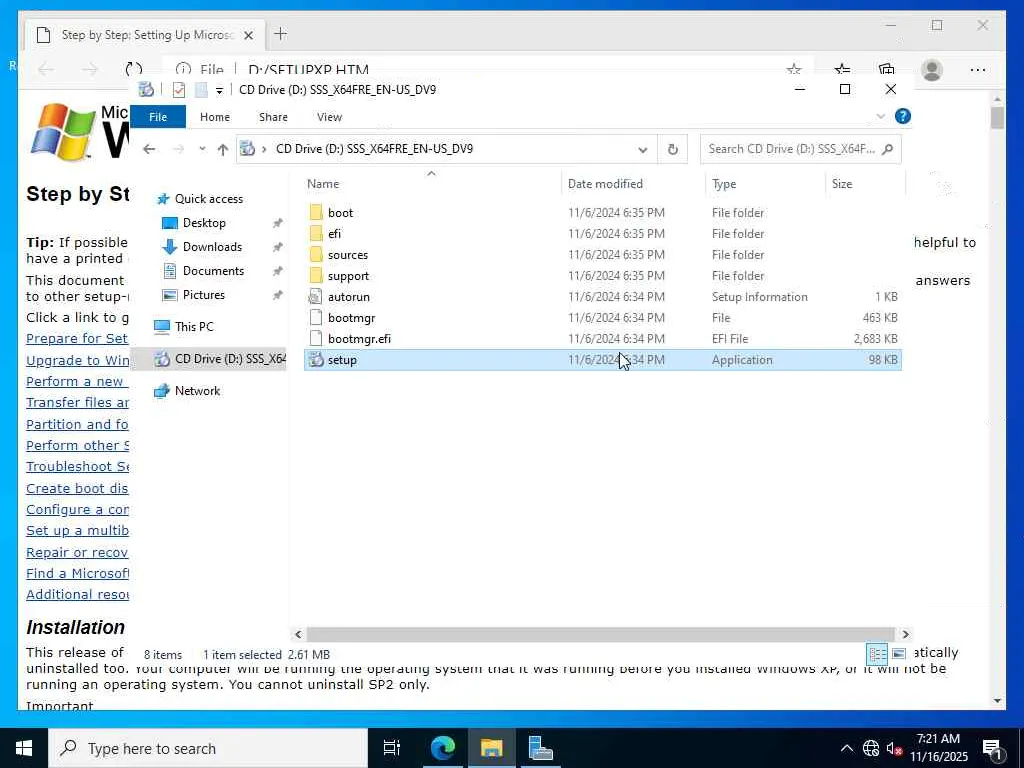Image resolution: width=1024 pixels, height=768 pixels.
Task: Switch to large icons view layout
Action: point(899,654)
